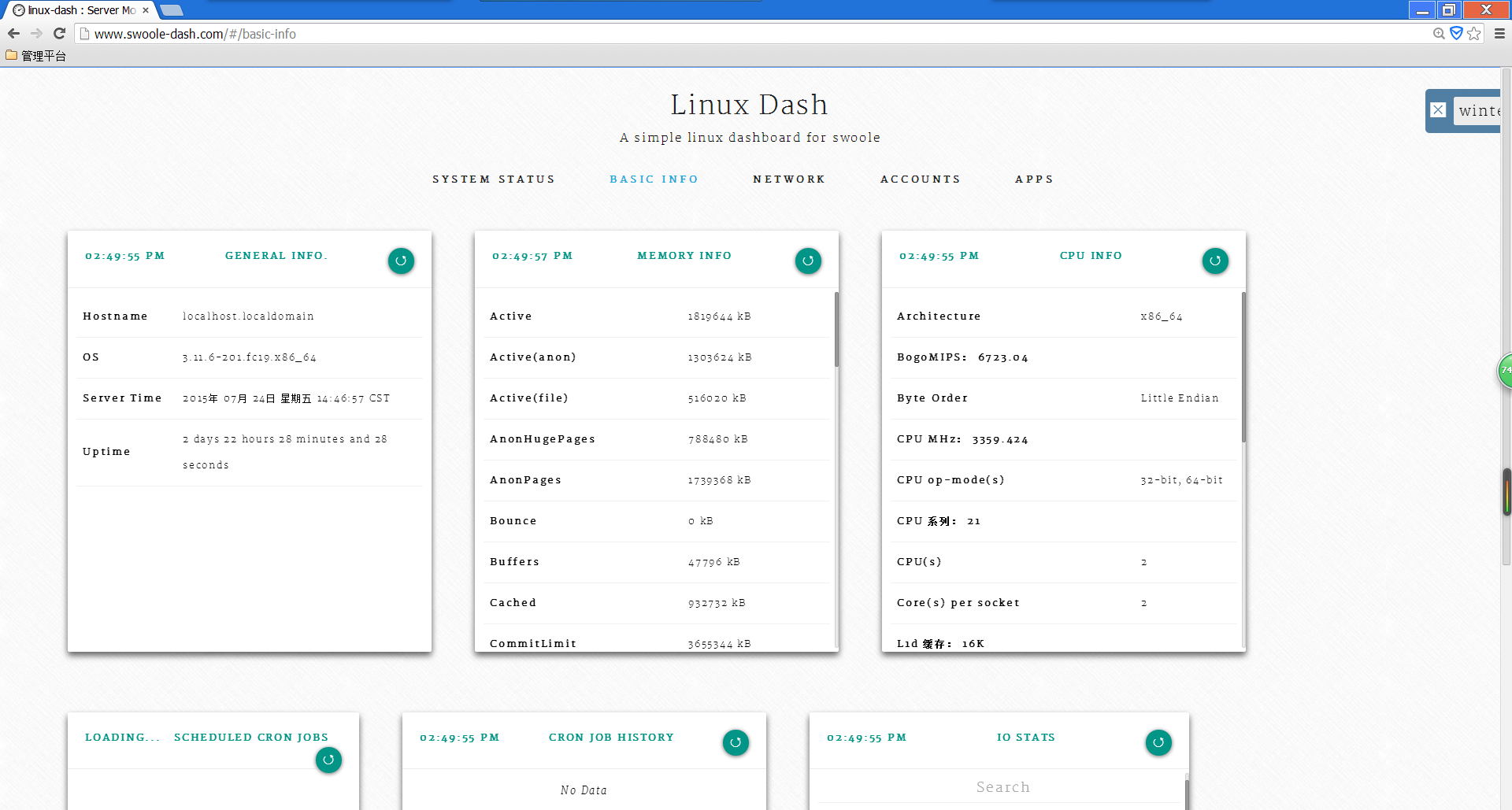The image size is (1512, 810).
Task: Click the CommitLimit row label
Action: [533, 644]
